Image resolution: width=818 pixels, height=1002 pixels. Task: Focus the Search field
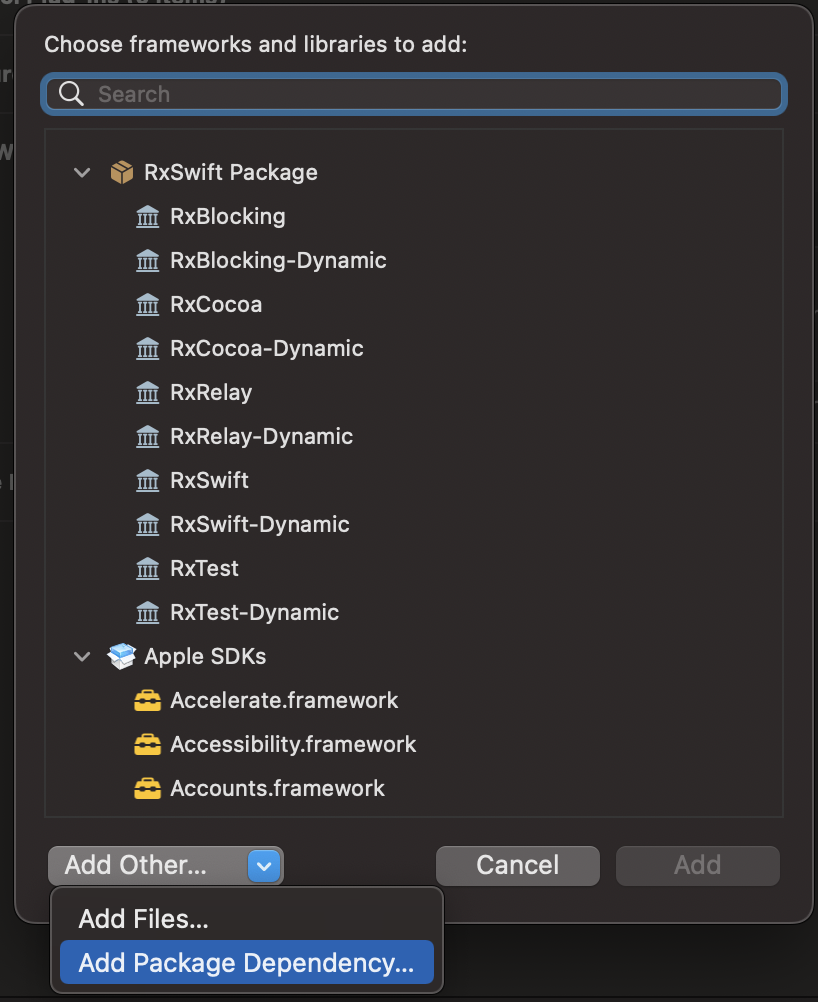click(x=414, y=94)
